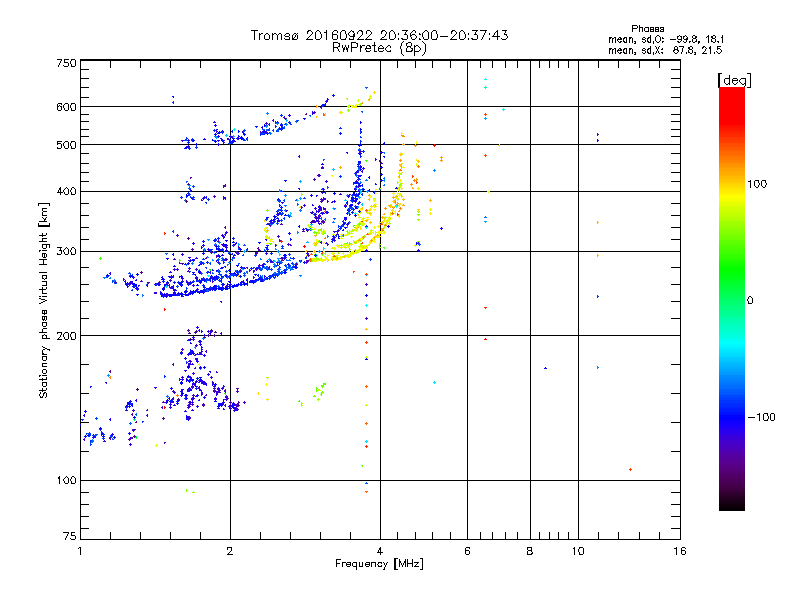Click the y-axis tick label '750'
The width and height of the screenshot is (800, 600).
pos(66,63)
